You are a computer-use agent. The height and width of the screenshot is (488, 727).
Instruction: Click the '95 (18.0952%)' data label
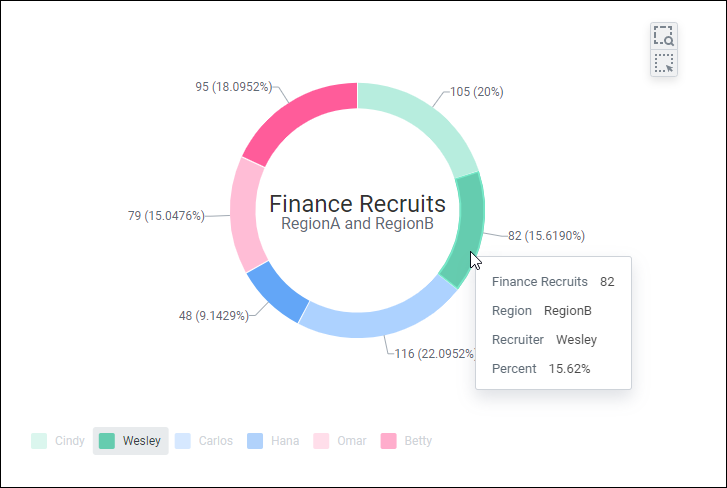pos(234,87)
